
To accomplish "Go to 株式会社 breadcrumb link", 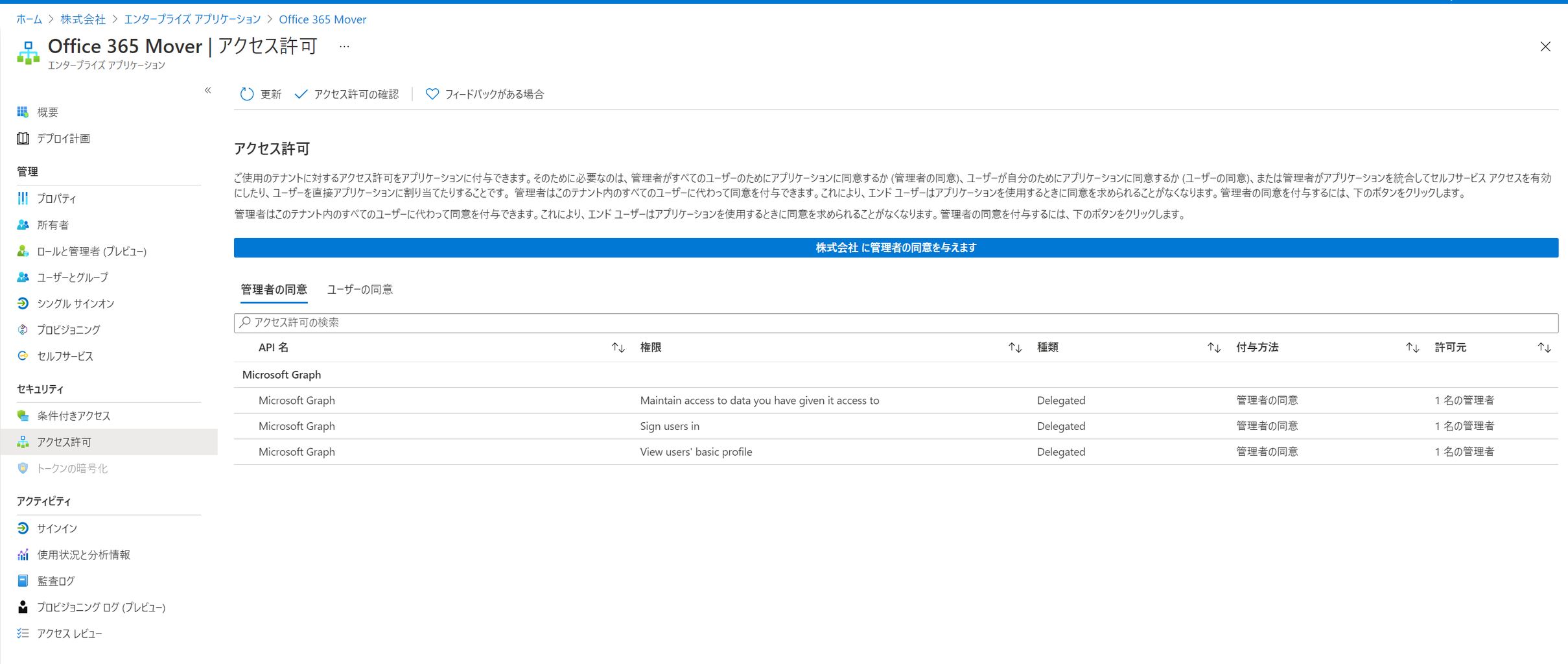I will pyautogui.click(x=83, y=19).
